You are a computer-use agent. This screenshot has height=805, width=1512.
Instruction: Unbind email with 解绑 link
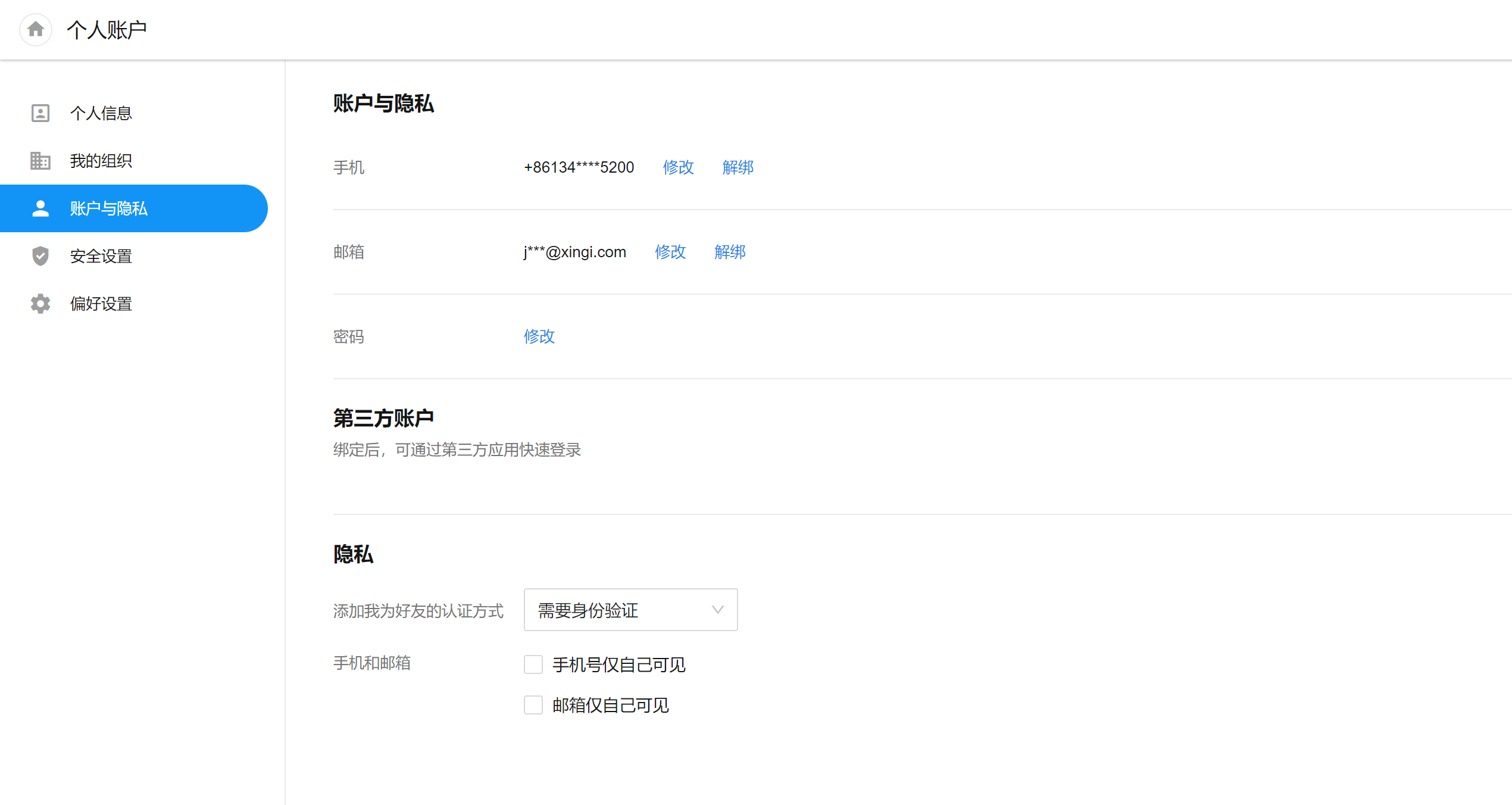[x=730, y=252]
